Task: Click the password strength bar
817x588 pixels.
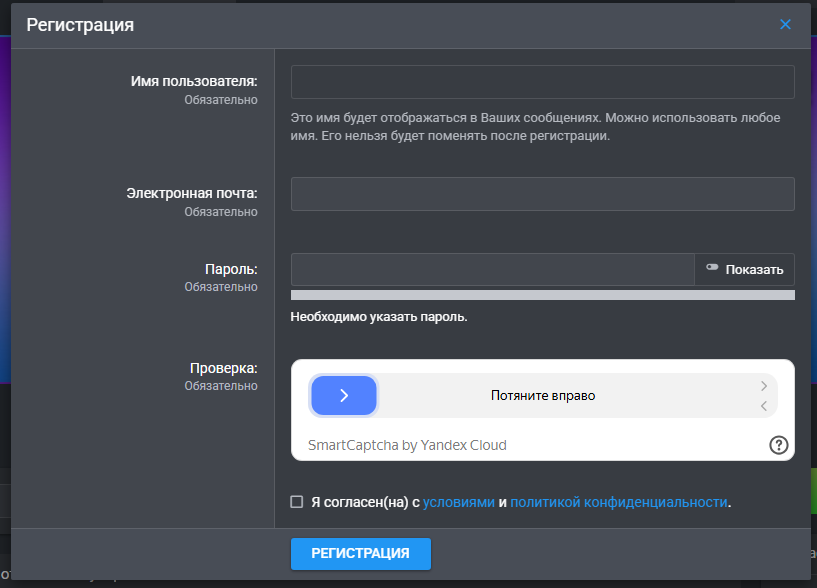Action: (542, 295)
